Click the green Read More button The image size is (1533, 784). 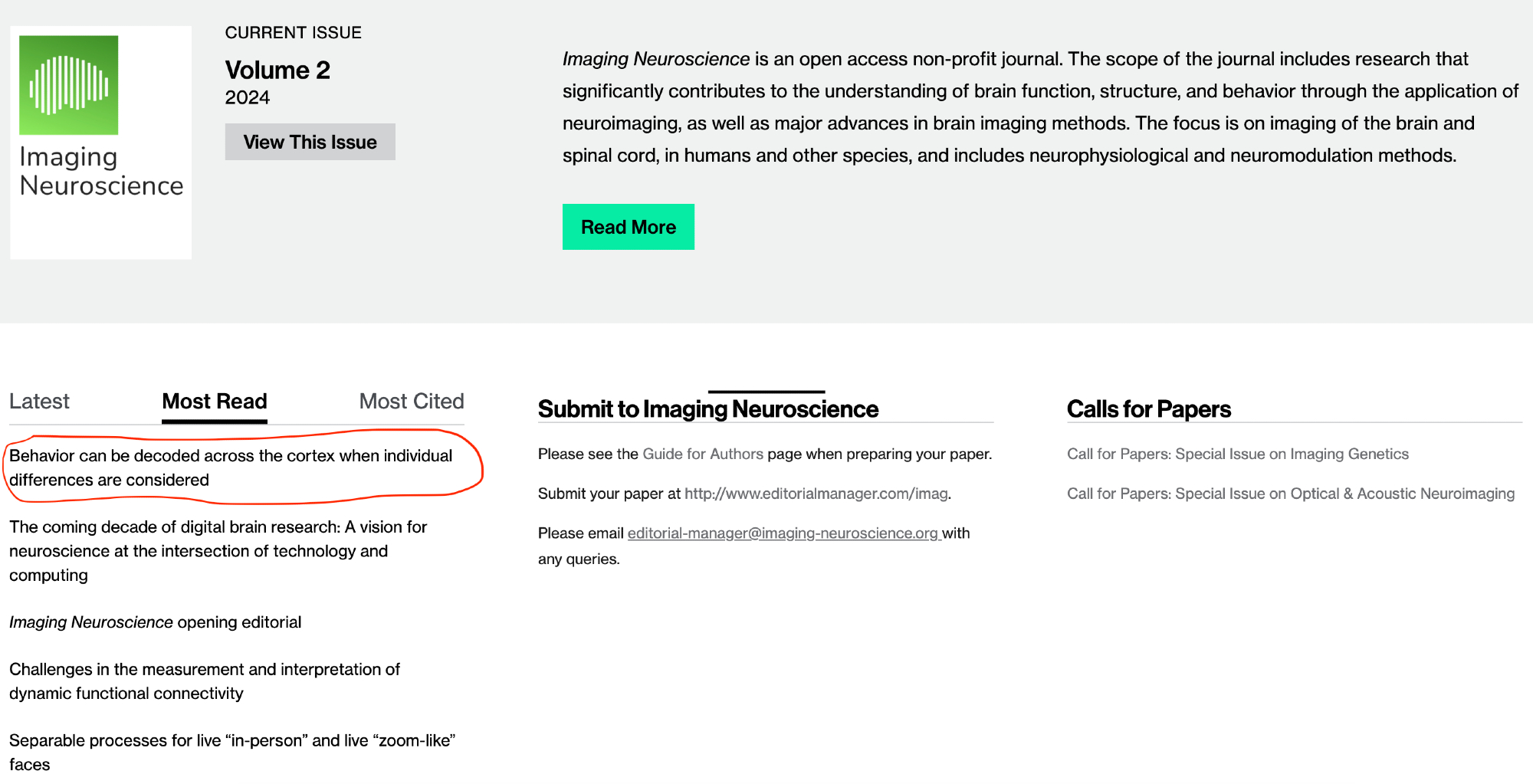pos(628,227)
